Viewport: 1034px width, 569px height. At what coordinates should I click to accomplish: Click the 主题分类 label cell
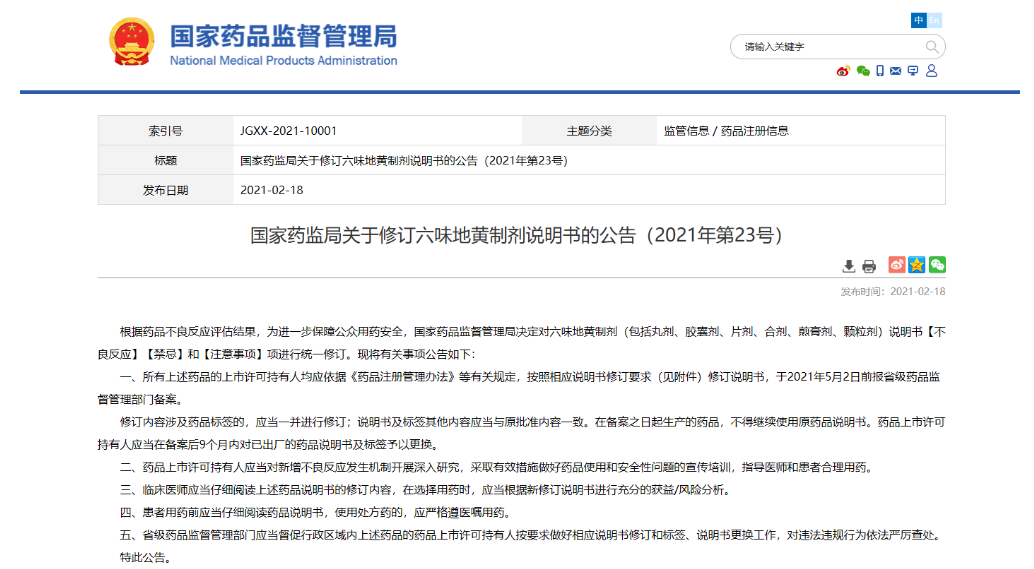coord(589,131)
